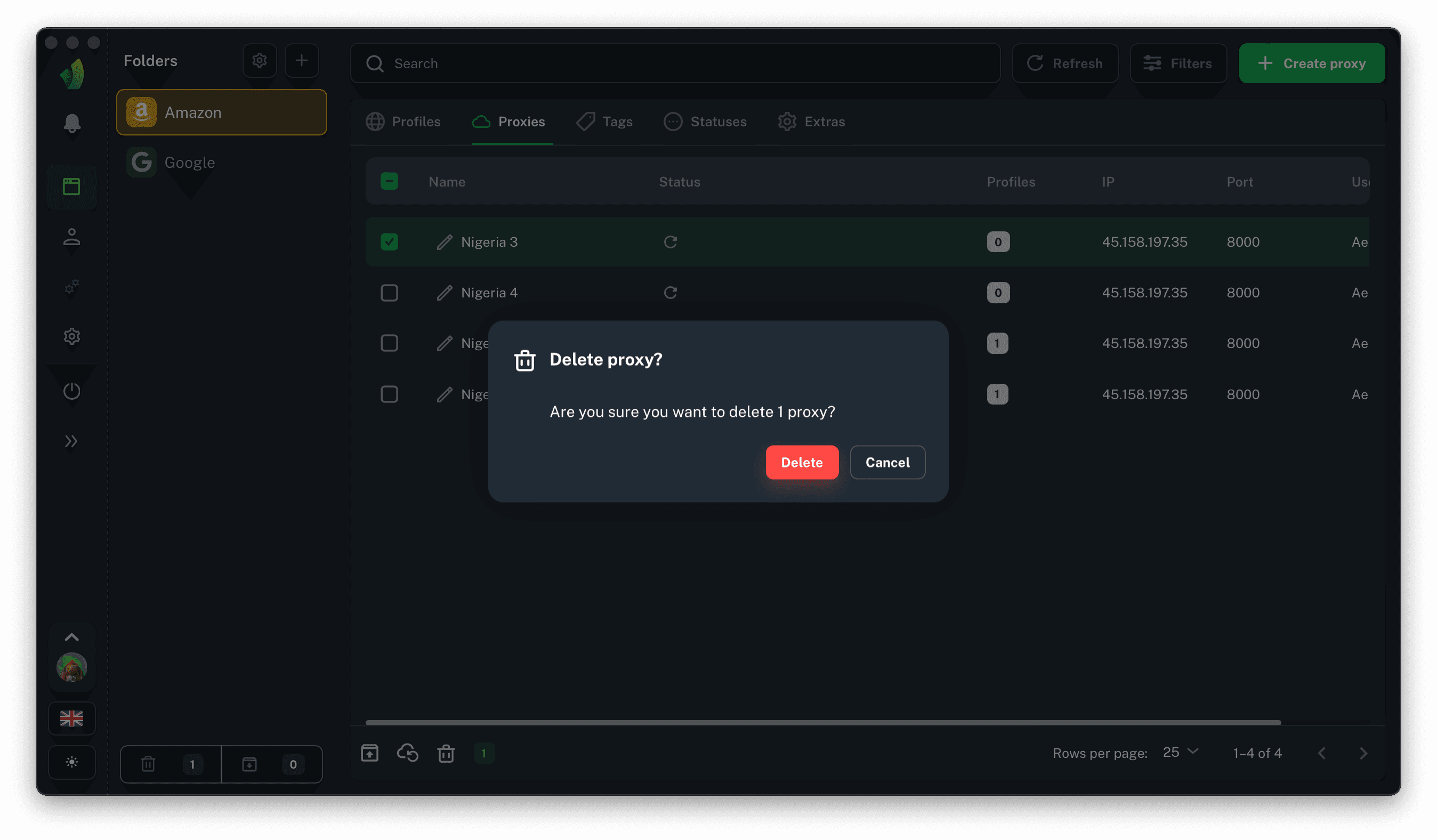1437x840 pixels.
Task: Expand the account menu up chevron
Action: pyautogui.click(x=72, y=637)
